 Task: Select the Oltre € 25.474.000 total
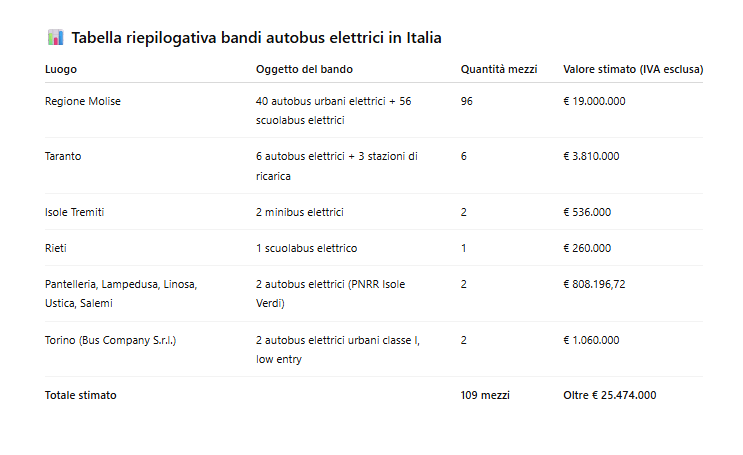pyautogui.click(x=610, y=395)
